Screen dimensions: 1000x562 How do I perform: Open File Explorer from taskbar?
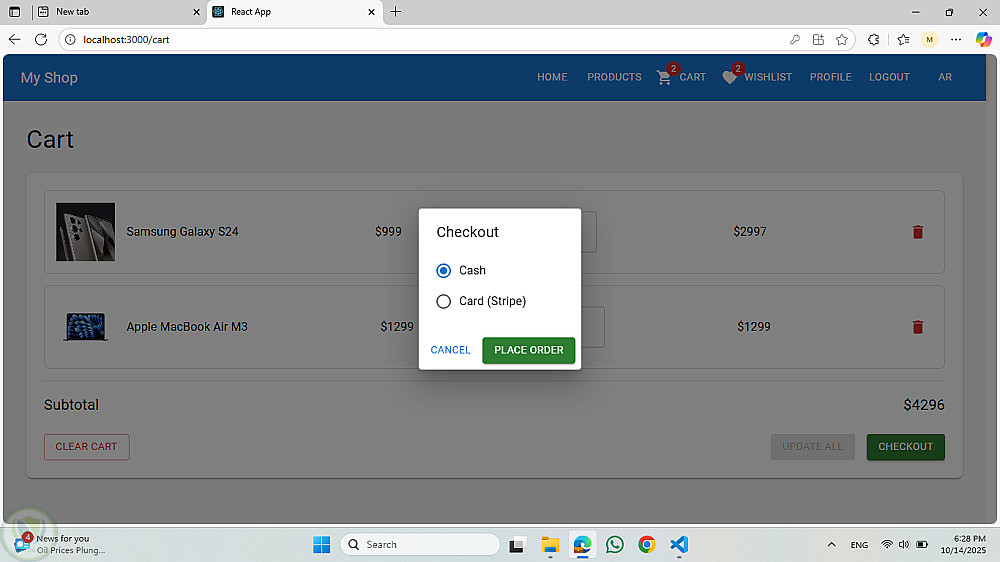[x=550, y=545]
